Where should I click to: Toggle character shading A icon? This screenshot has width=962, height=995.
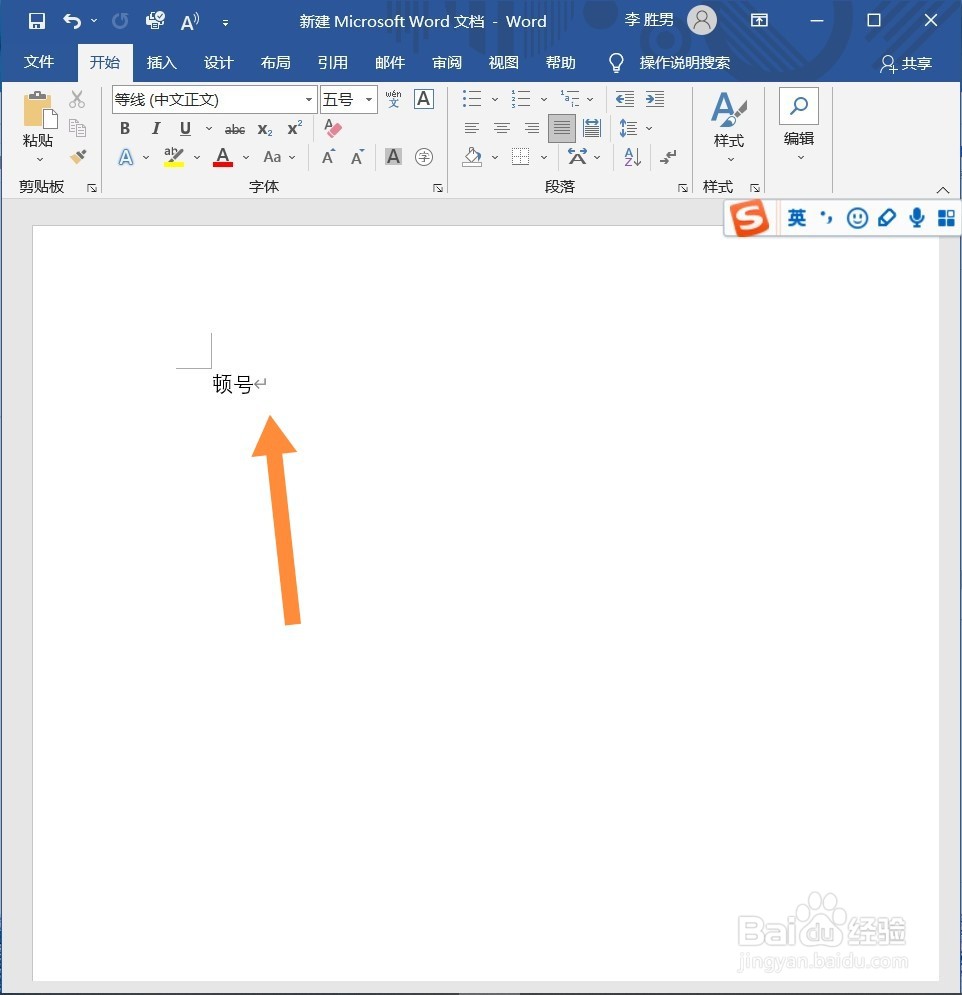click(393, 157)
